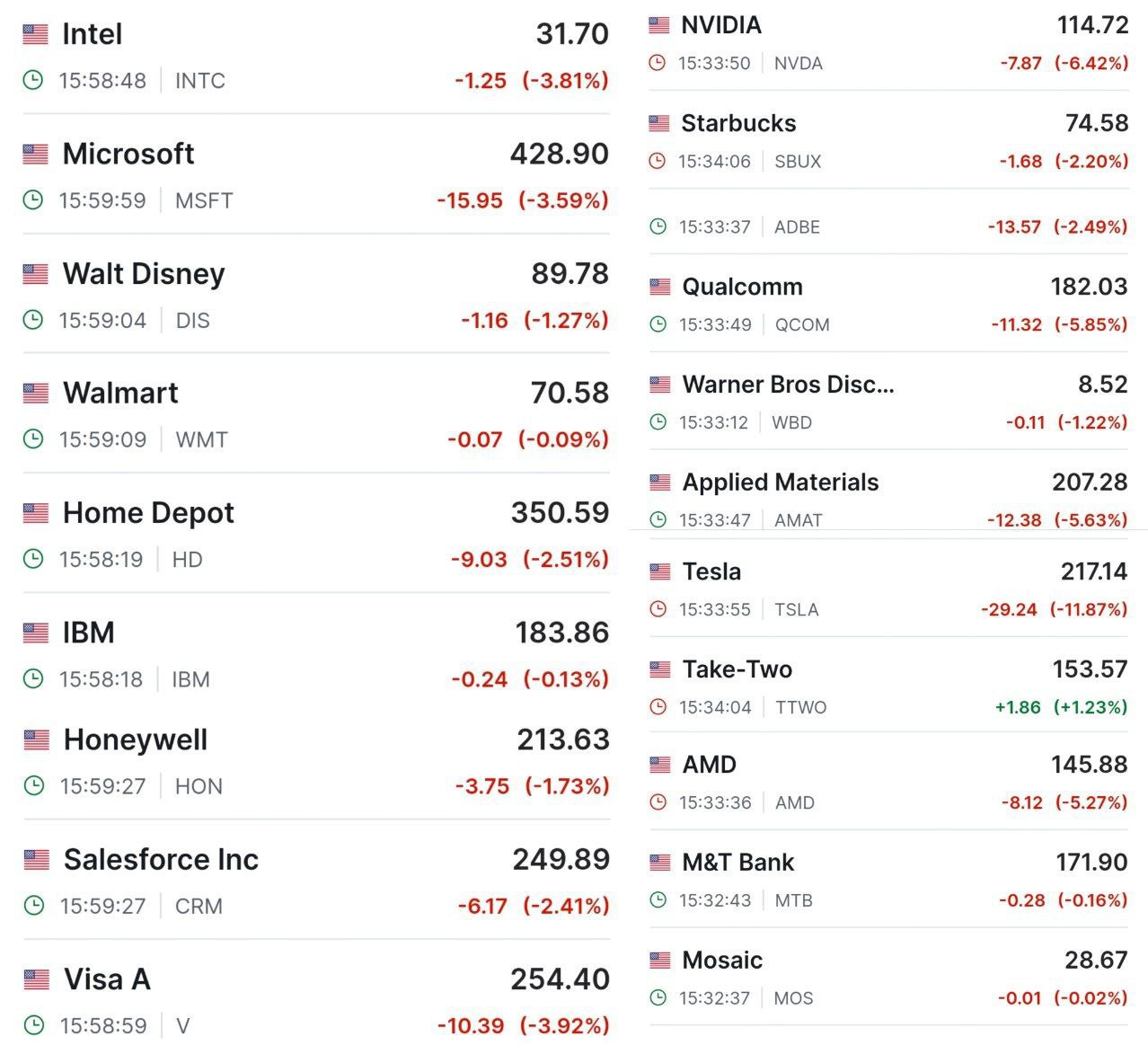Click the green clock icon in Mosaic row
The width and height of the screenshot is (1148, 1045).
(x=658, y=997)
